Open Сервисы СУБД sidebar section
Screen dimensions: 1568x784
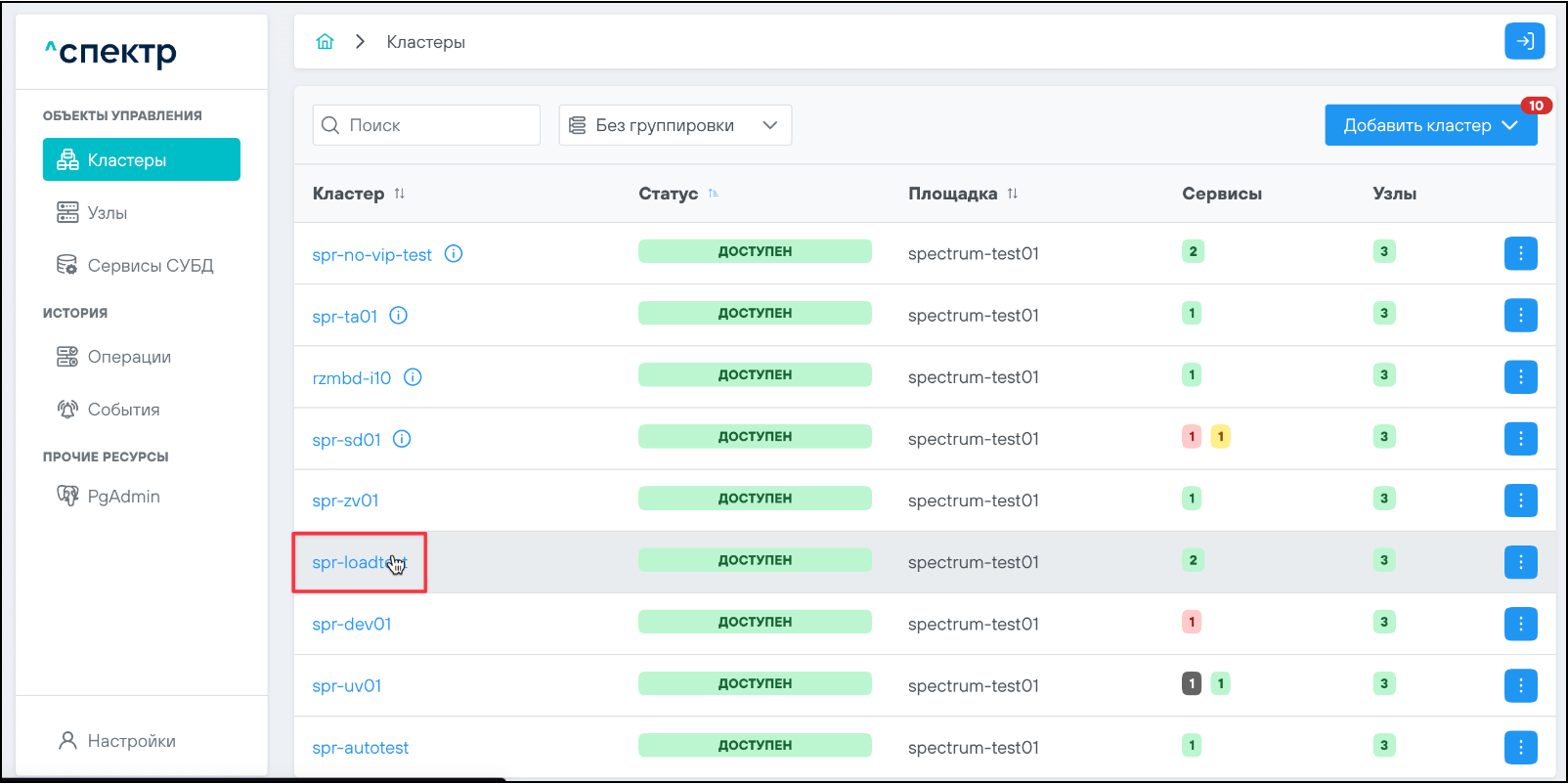coord(150,266)
